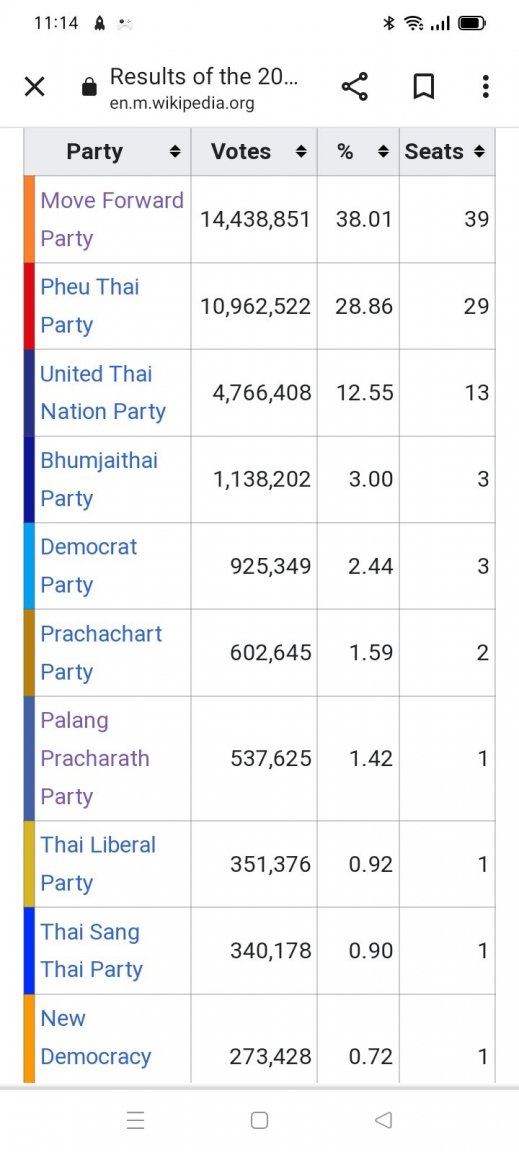Tap the padlock site security icon
This screenshot has height=1152, width=519.
tap(89, 88)
